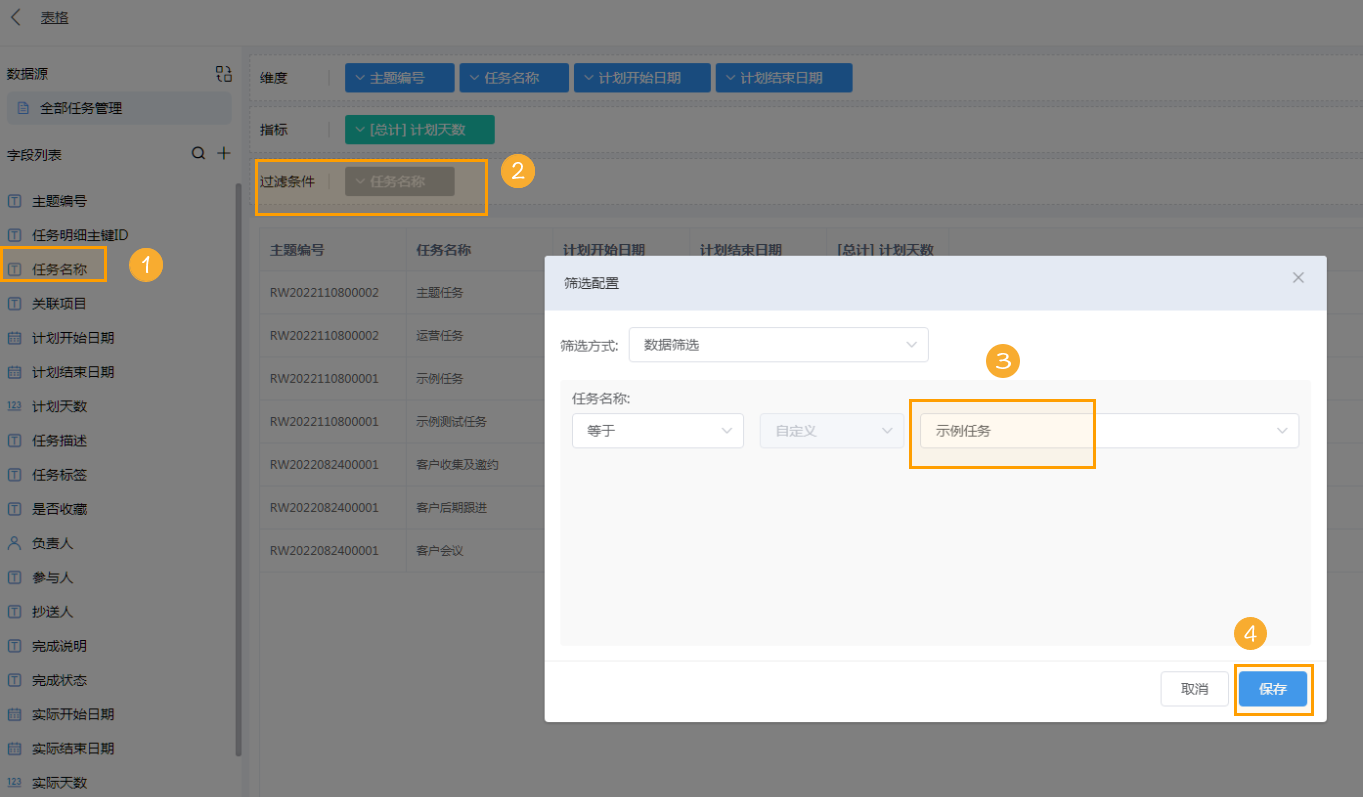Open the 表格 title link
Screen dimensions: 1363x797
click(53, 17)
